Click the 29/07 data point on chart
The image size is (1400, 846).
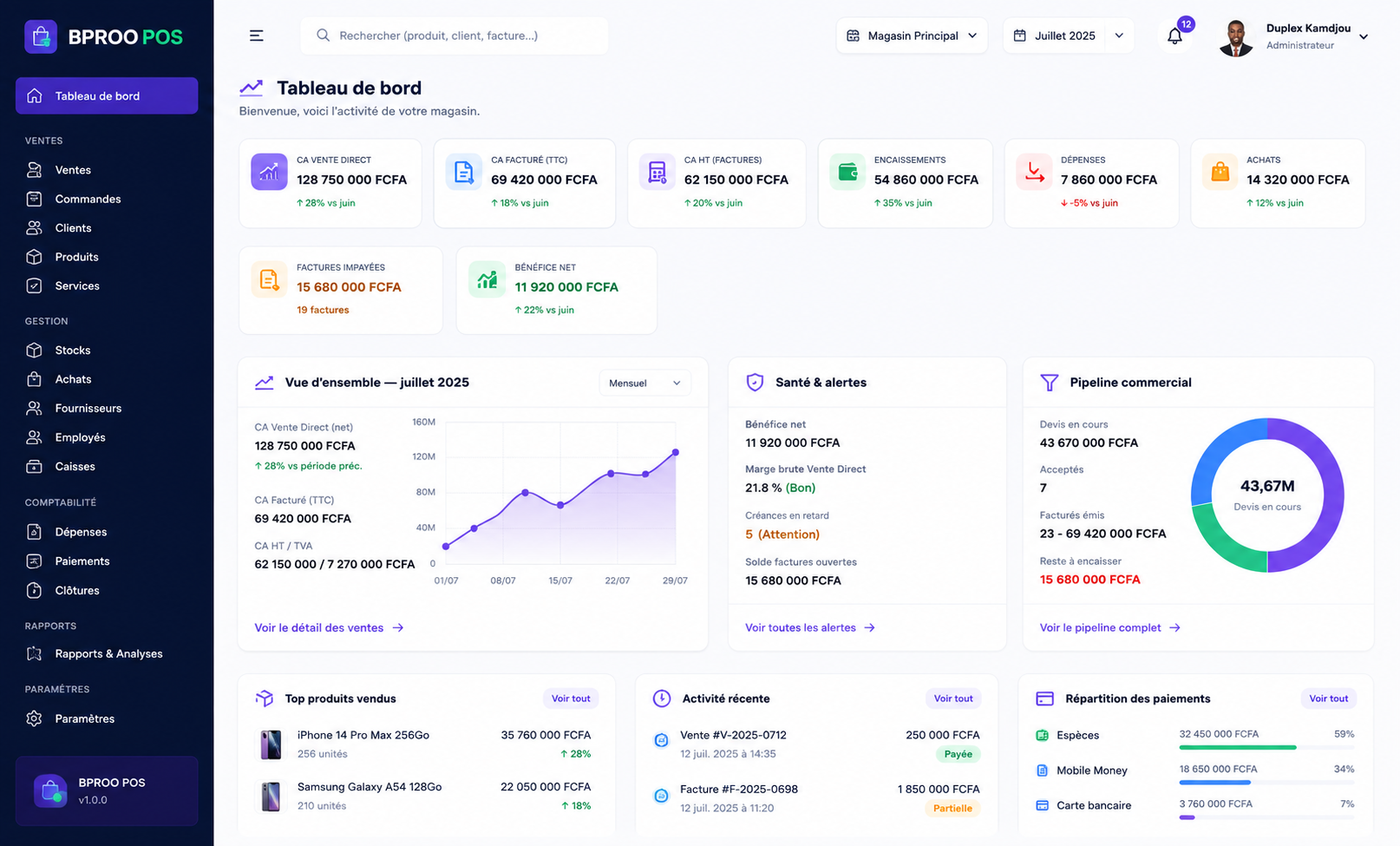(x=676, y=452)
